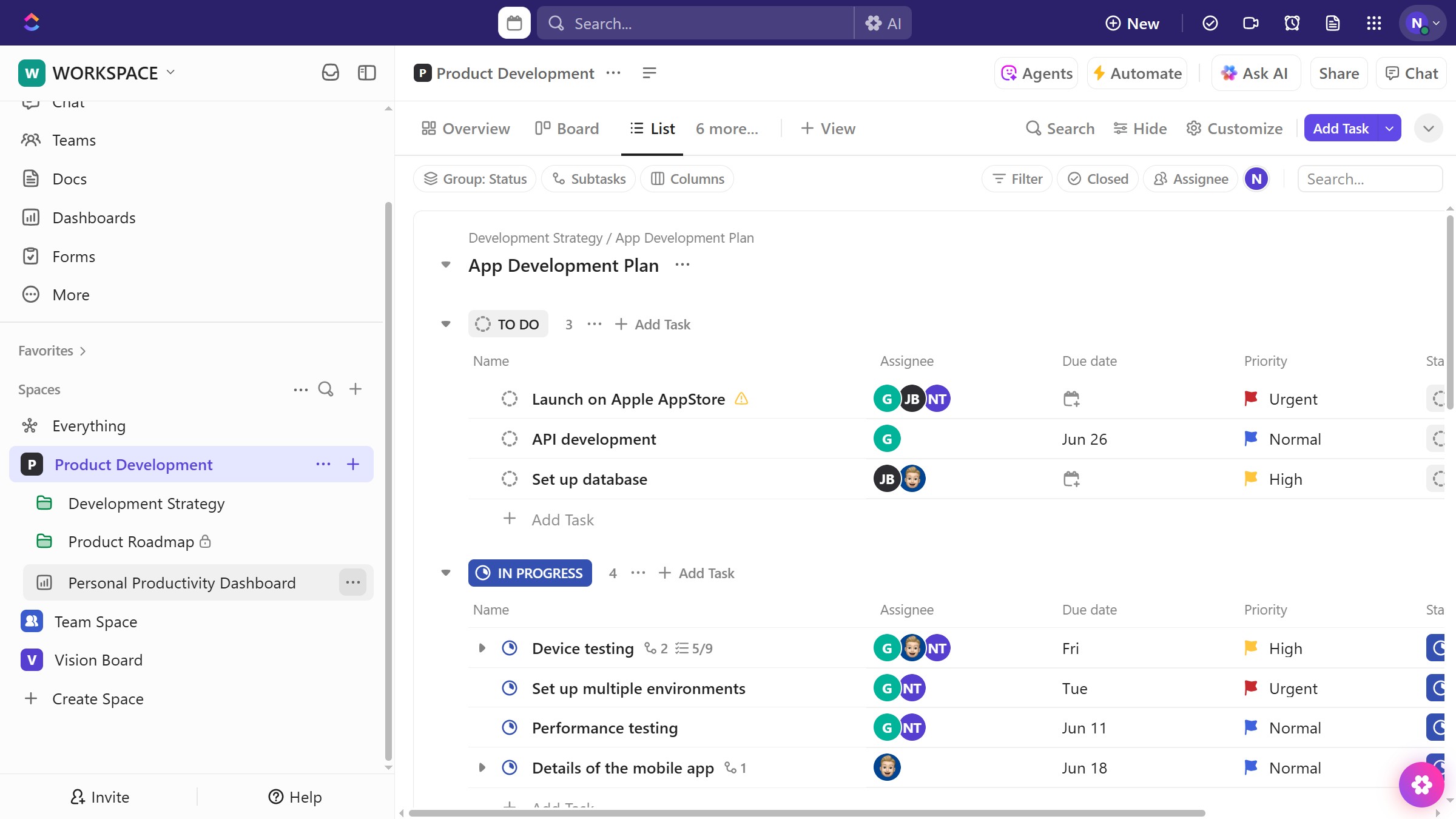Collapse the sidebar using the layout icon
Screen dimensions: 1456x819
coord(366,72)
